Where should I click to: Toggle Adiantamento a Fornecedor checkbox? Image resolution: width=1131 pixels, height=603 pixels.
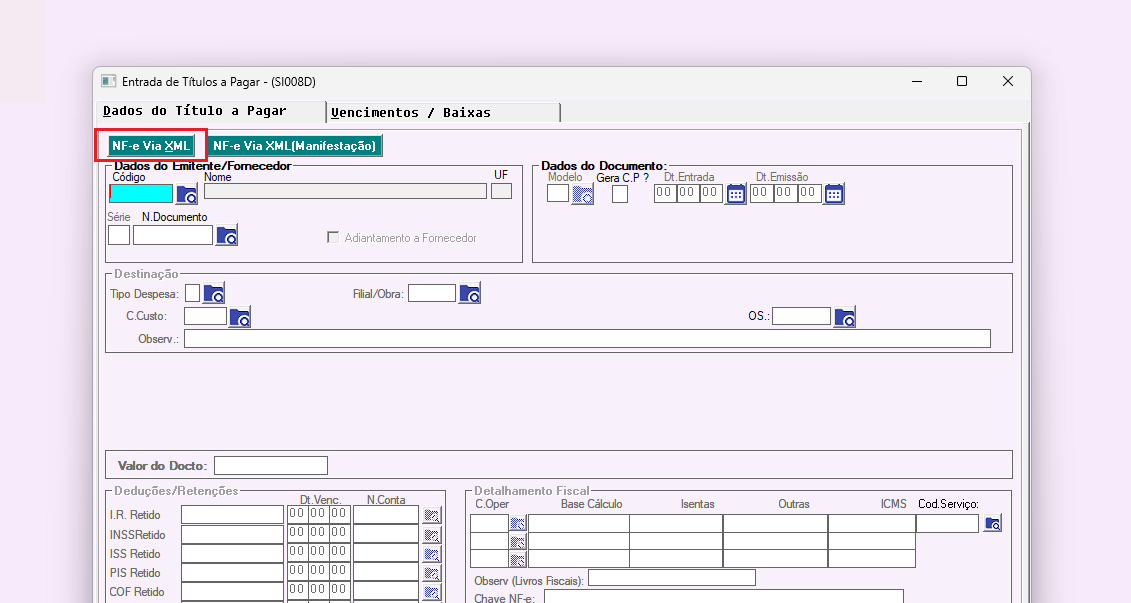tap(333, 237)
